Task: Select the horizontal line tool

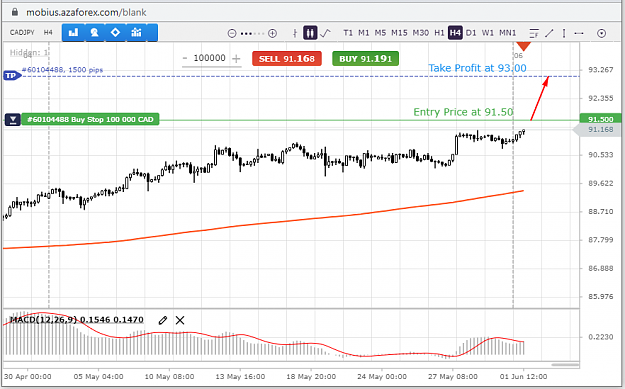Action: tap(579, 33)
